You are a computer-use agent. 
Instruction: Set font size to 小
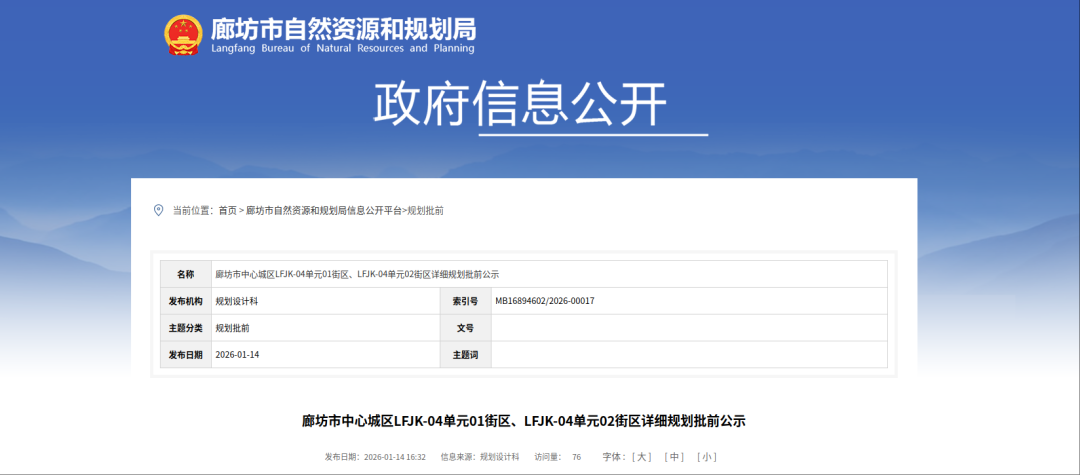tap(707, 457)
